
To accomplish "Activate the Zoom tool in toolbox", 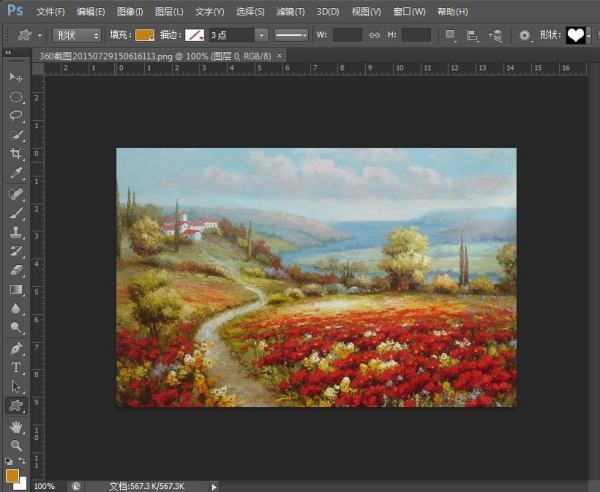I will tap(16, 445).
